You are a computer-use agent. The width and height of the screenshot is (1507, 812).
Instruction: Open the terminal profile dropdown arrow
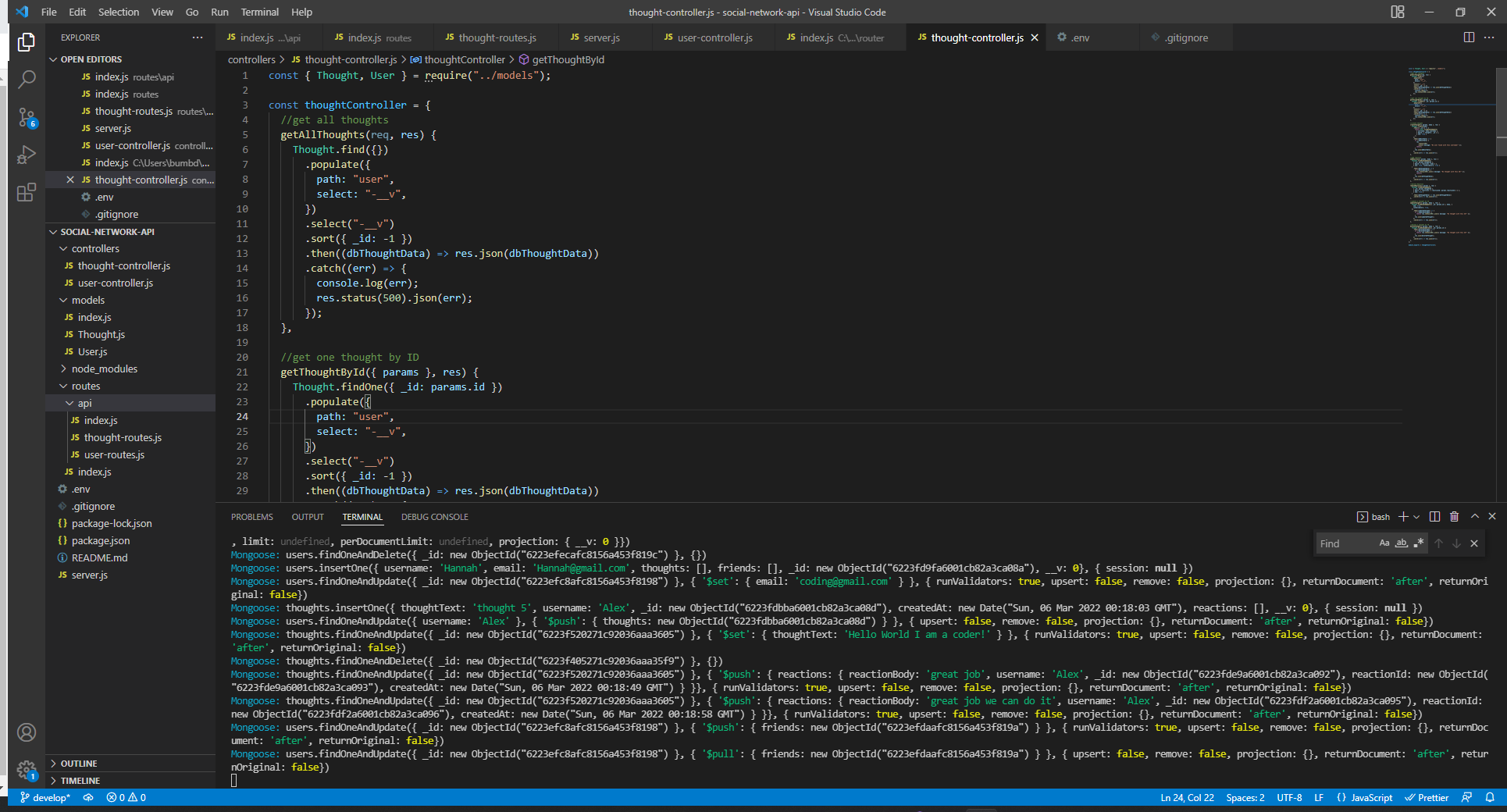point(1417,516)
